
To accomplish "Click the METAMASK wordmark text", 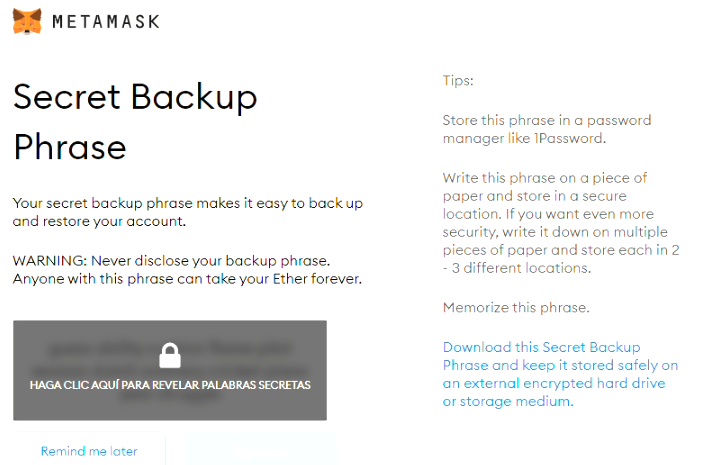I will point(105,22).
